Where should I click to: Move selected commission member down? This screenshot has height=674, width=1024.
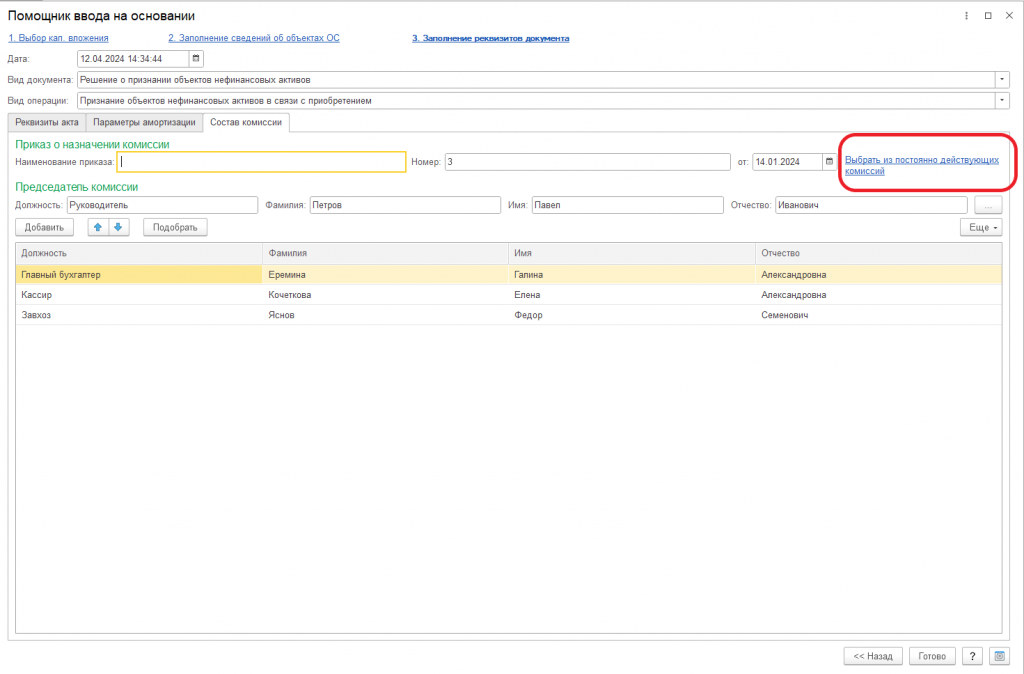click(118, 227)
